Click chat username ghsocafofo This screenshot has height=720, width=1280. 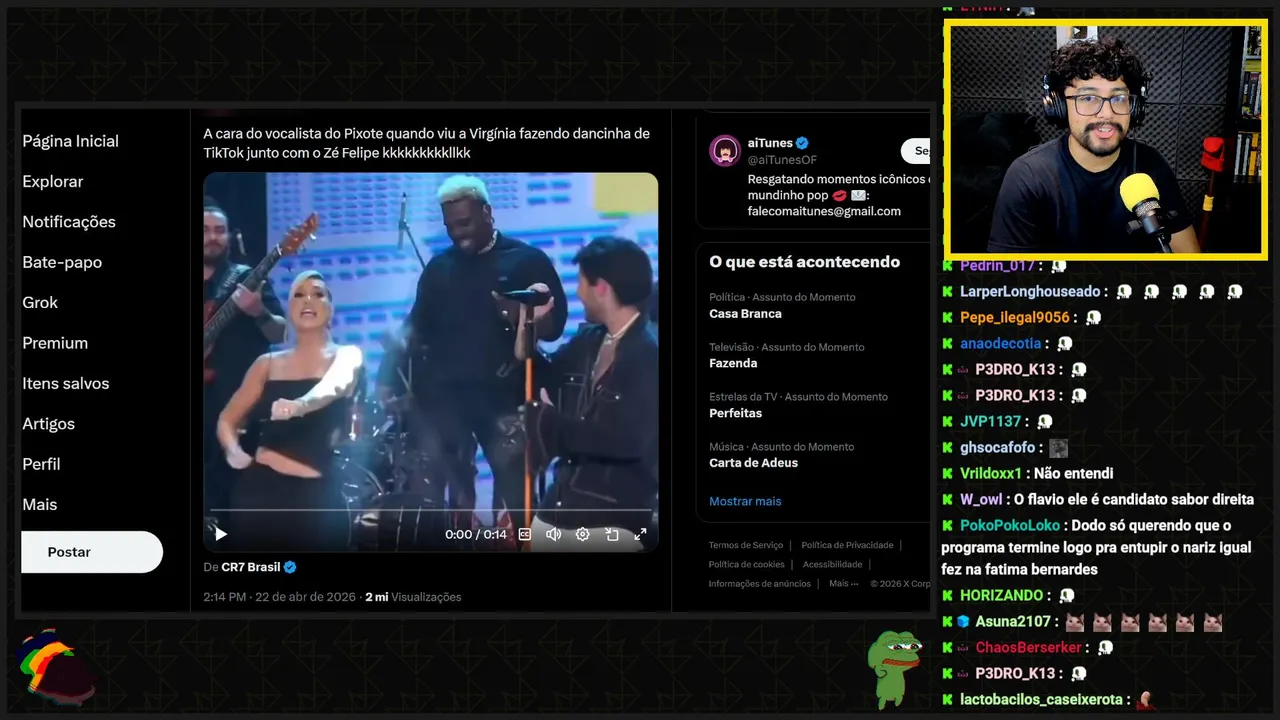[997, 447]
